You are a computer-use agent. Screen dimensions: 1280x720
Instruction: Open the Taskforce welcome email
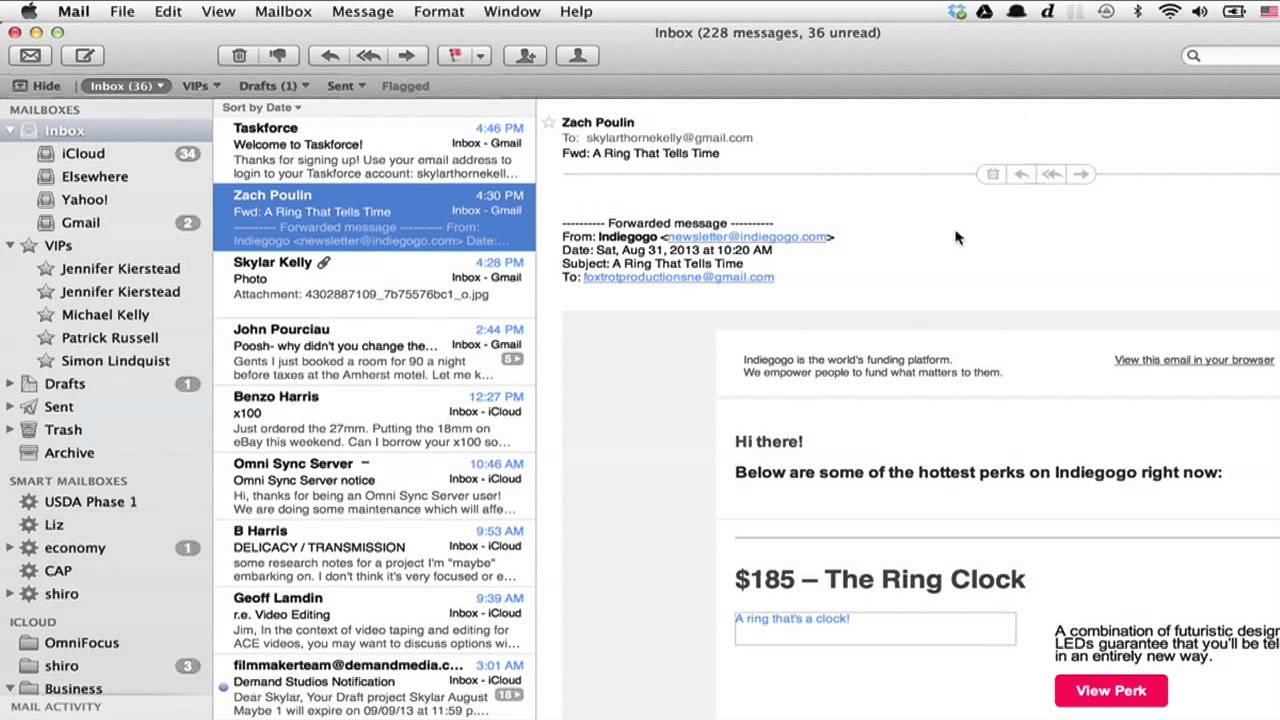[x=374, y=150]
